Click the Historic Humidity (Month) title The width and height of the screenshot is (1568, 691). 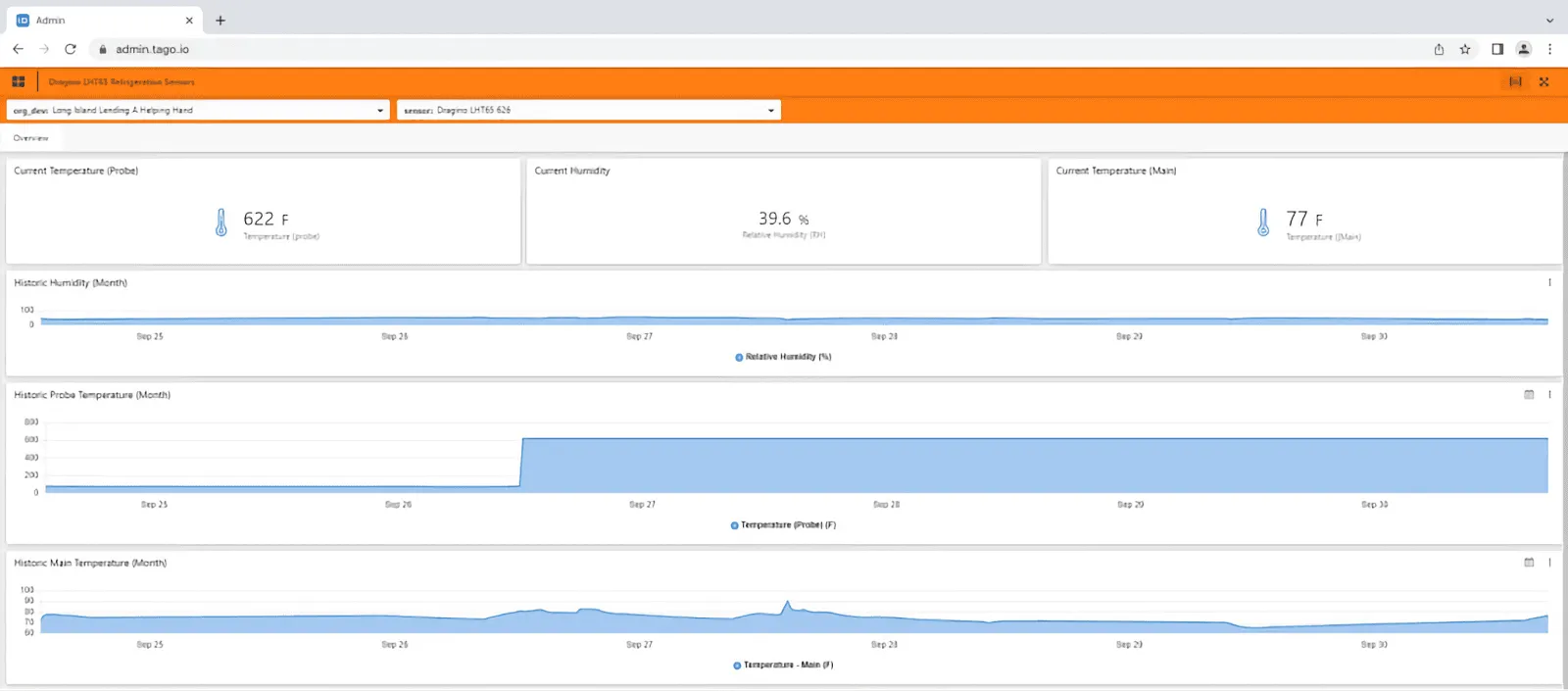coord(71,282)
